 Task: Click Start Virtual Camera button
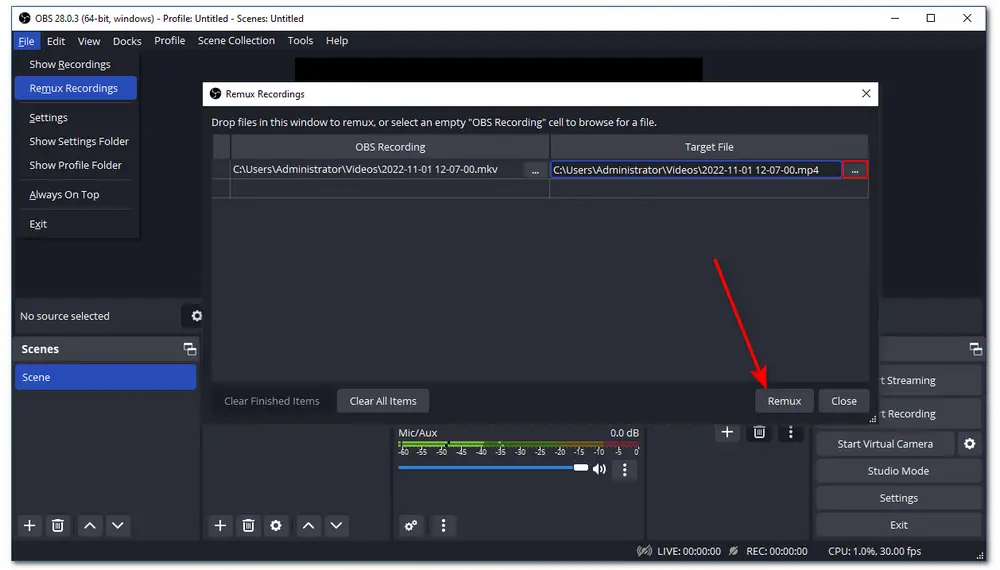tap(885, 444)
